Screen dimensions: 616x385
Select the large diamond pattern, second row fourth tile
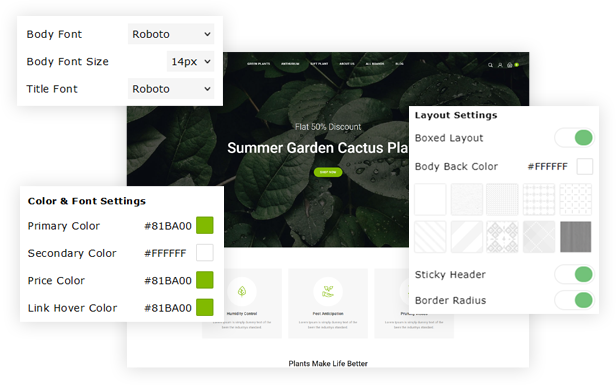pos(539,237)
